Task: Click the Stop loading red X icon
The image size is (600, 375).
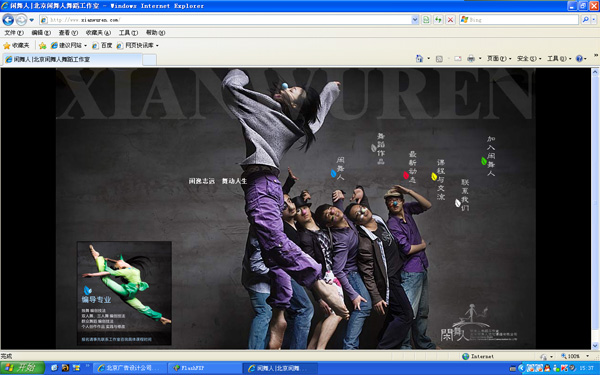Action: (x=450, y=20)
